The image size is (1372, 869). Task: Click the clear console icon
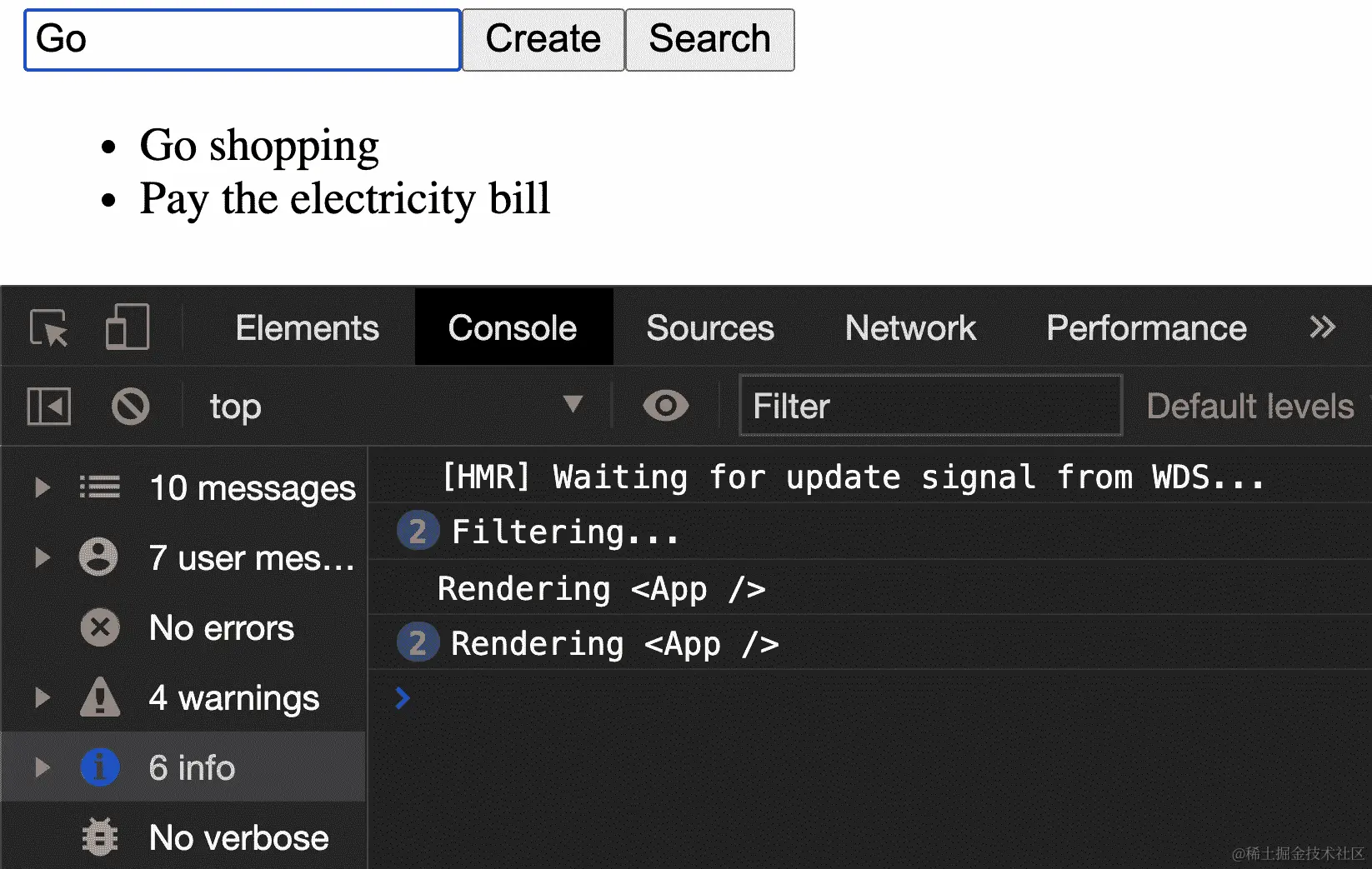(x=130, y=407)
